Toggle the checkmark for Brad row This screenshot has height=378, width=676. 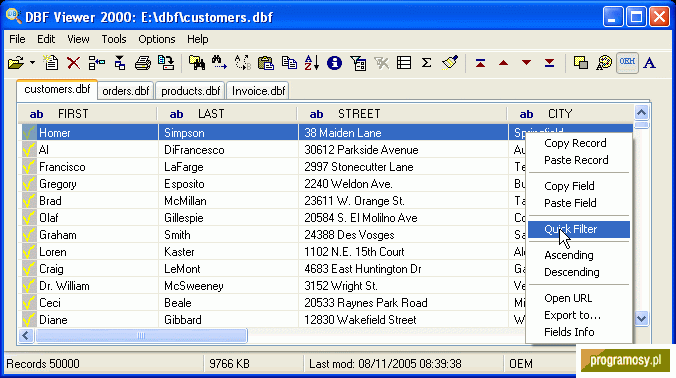tap(29, 201)
